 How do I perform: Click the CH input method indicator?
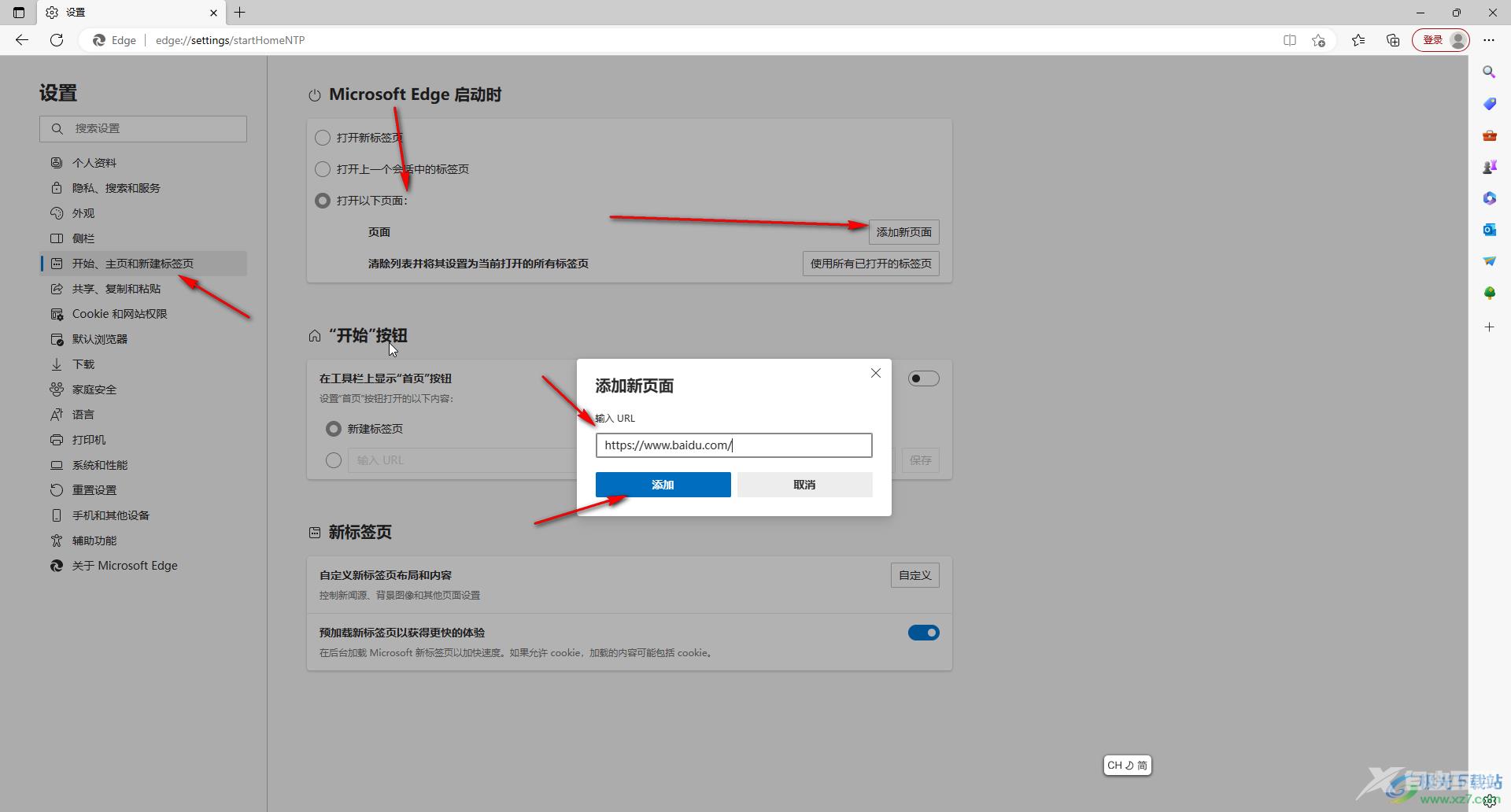1127,766
